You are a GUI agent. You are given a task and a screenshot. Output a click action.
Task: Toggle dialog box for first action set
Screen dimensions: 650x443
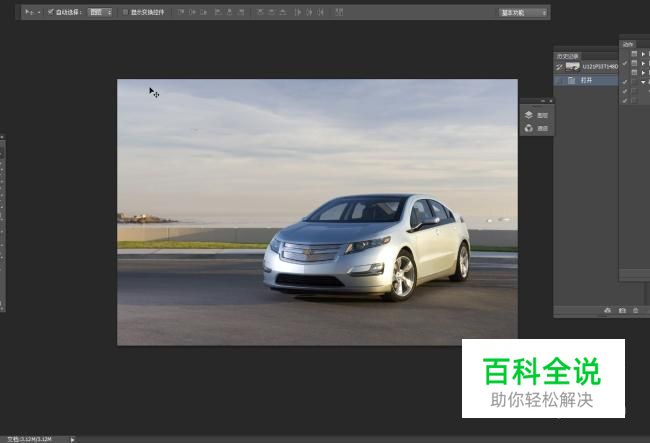tap(634, 54)
